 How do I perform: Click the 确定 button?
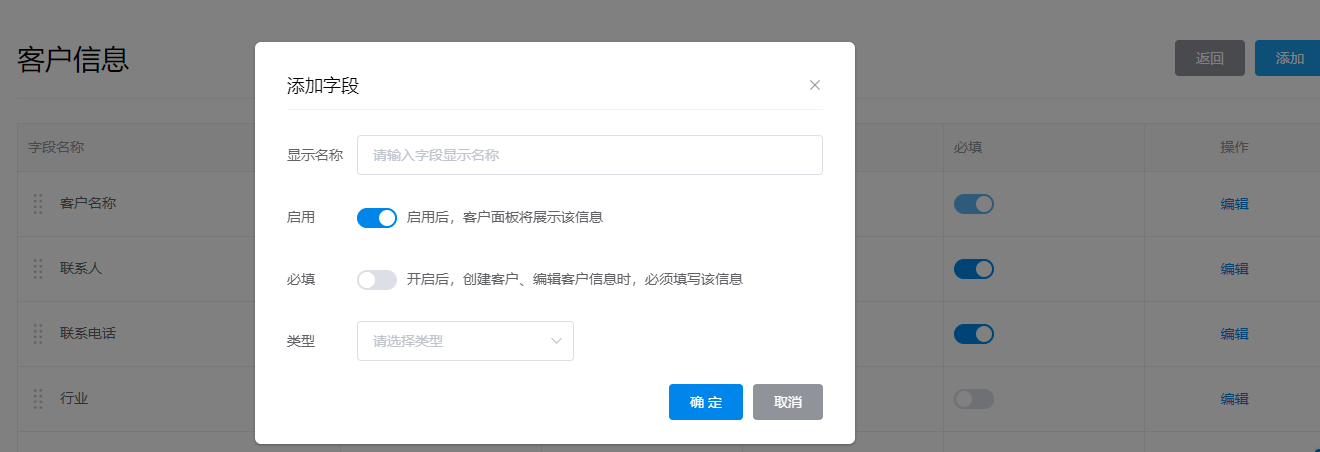click(706, 402)
